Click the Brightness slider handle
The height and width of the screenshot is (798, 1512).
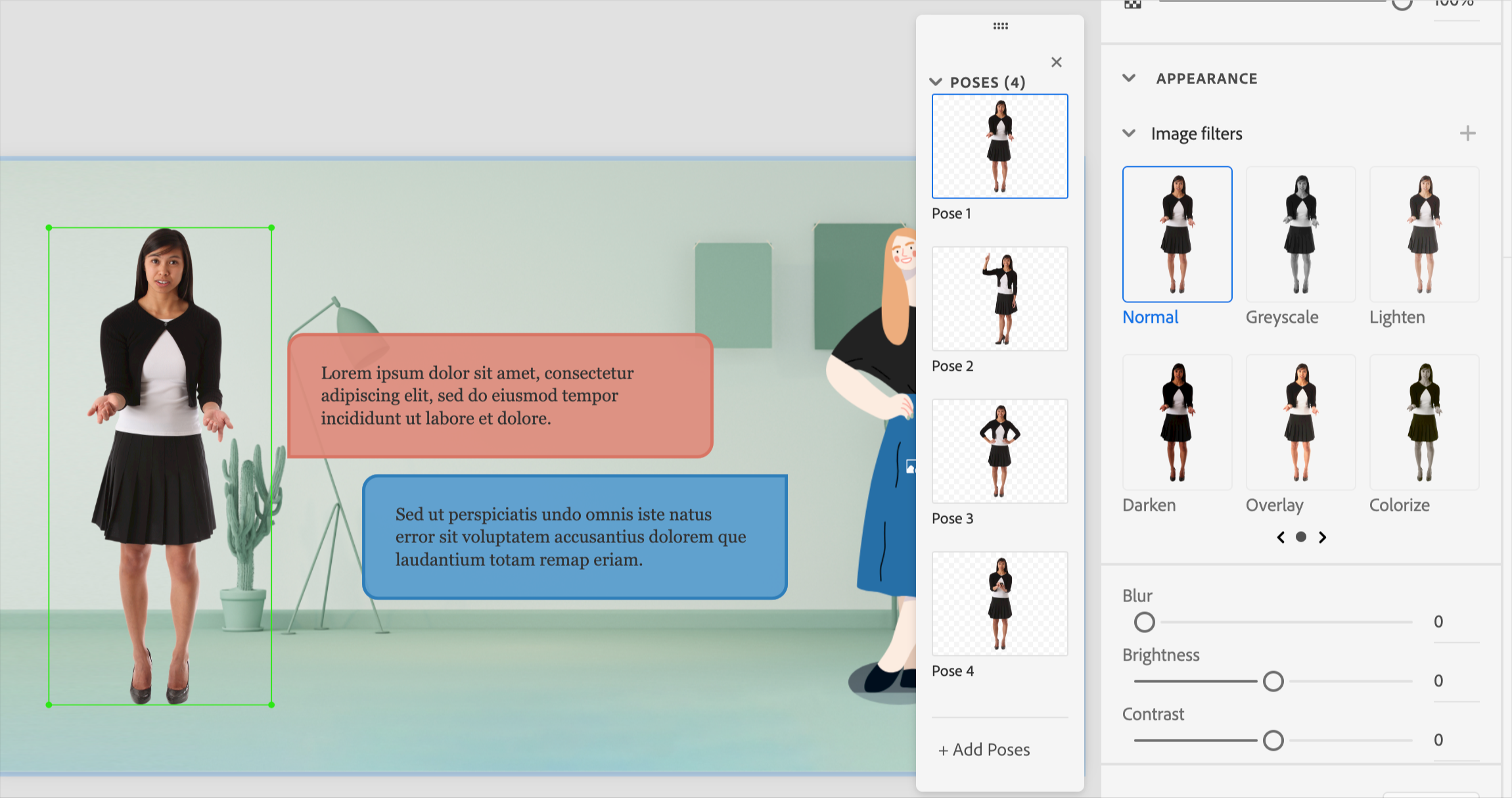[1273, 682]
